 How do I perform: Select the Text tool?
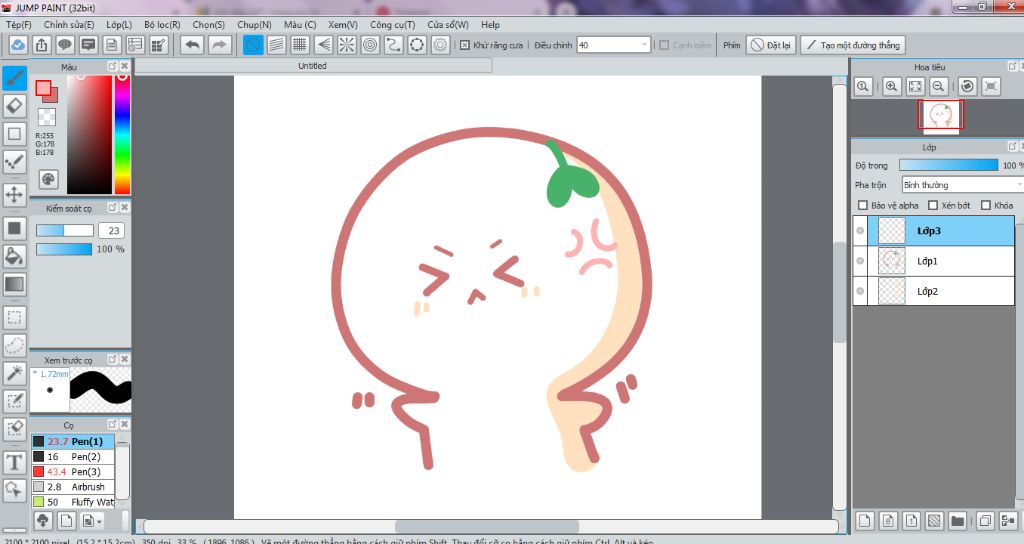(x=14, y=462)
